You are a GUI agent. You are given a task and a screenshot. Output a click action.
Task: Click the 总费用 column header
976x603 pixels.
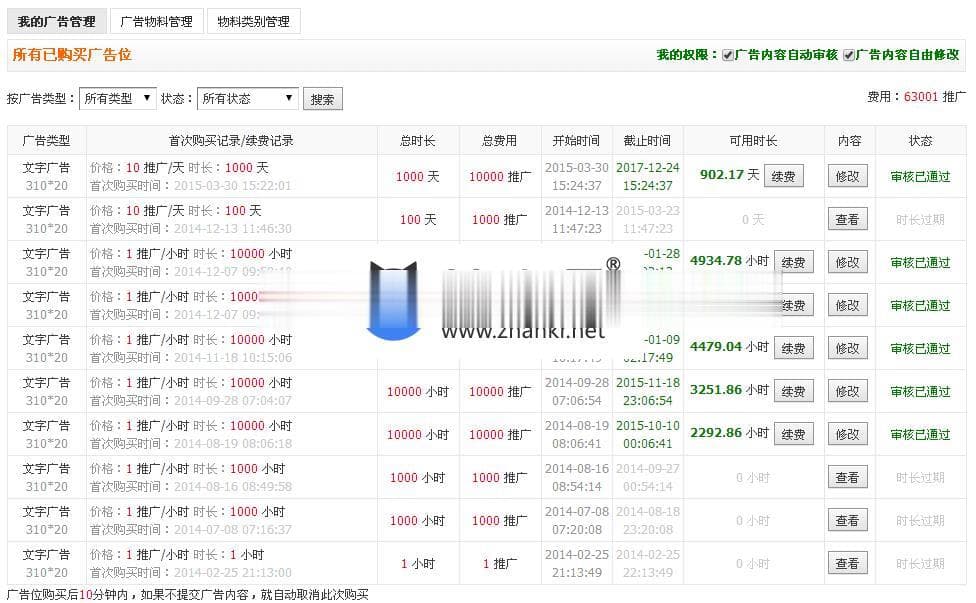[x=500, y=141]
